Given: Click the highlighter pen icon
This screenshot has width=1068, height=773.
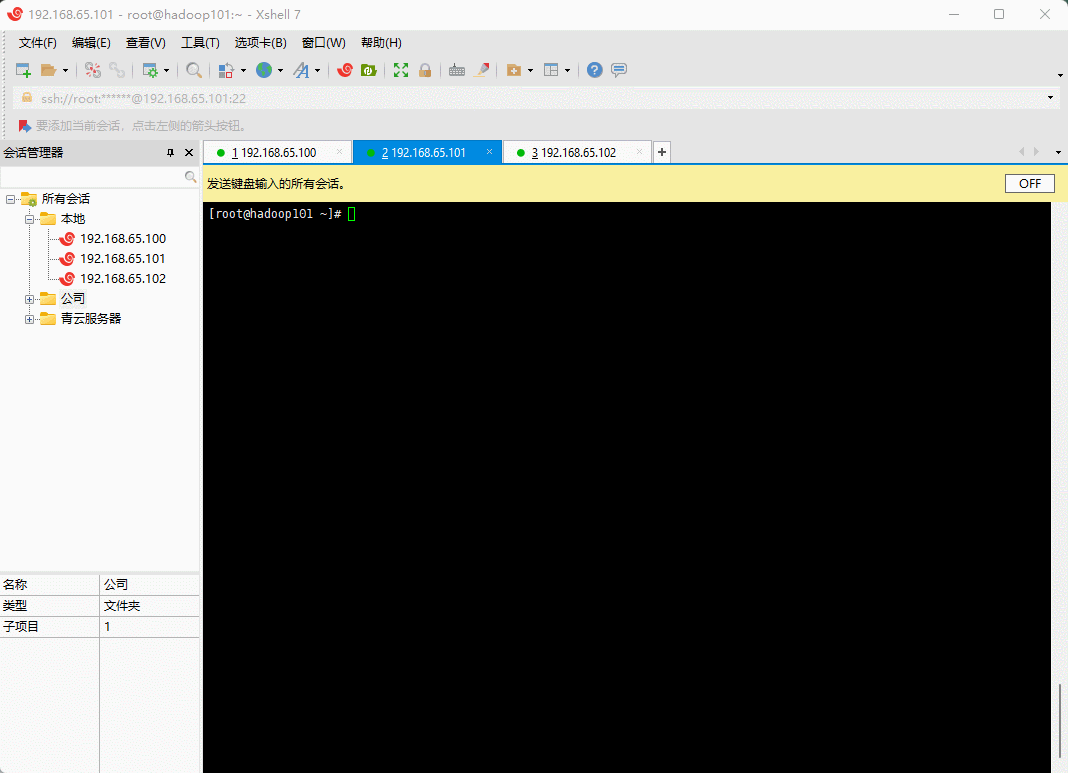Looking at the screenshot, I should [x=482, y=70].
